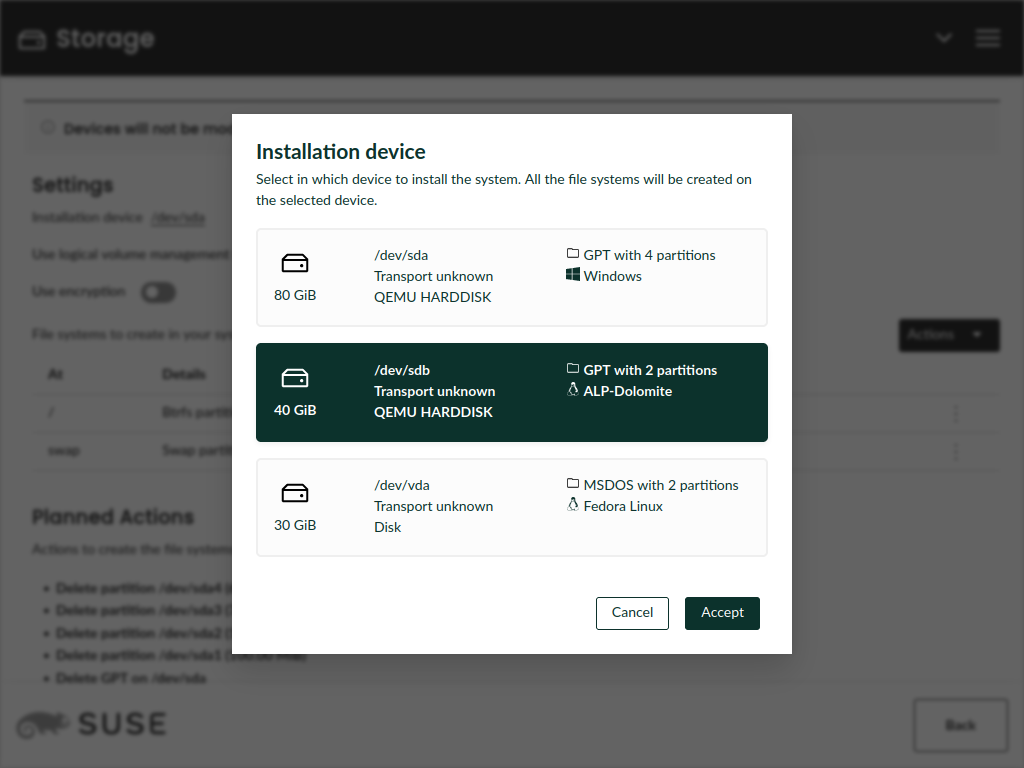This screenshot has width=1024, height=768.
Task: Click the penguin icon beside ALP-Dolomite
Action: pyautogui.click(x=573, y=390)
